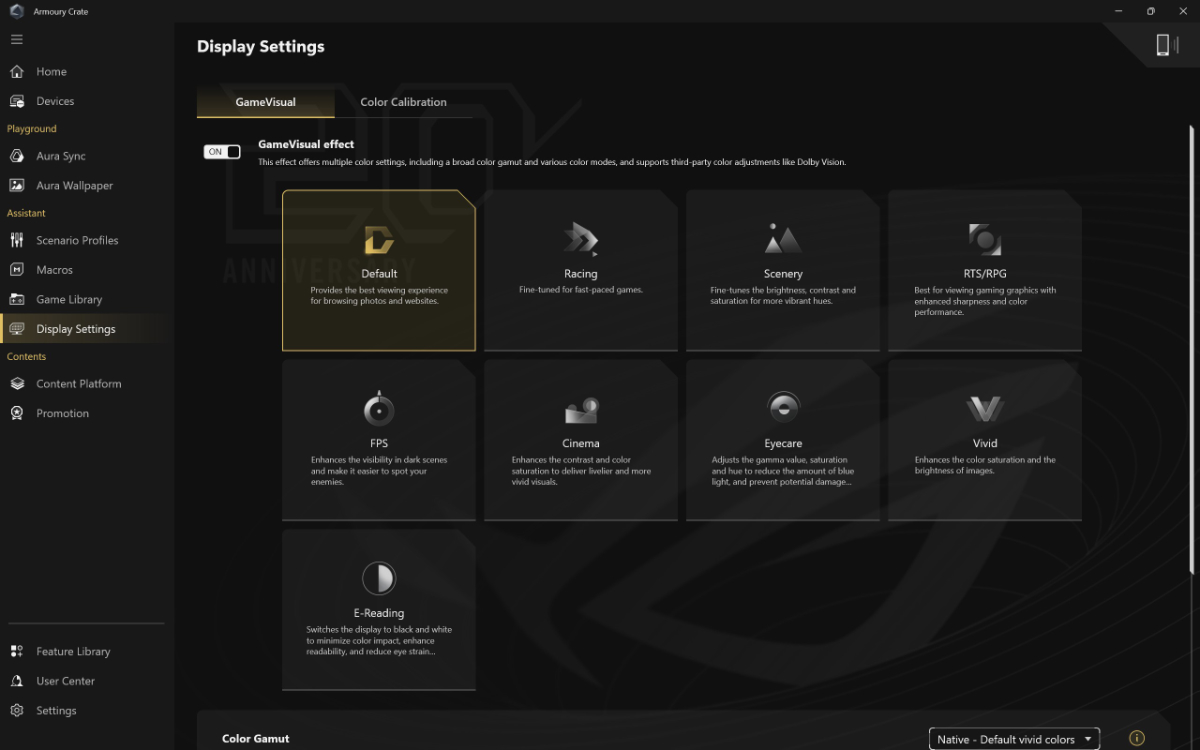Open the Color Gamut Native dropdown
The width and height of the screenshot is (1200, 750).
point(1014,739)
